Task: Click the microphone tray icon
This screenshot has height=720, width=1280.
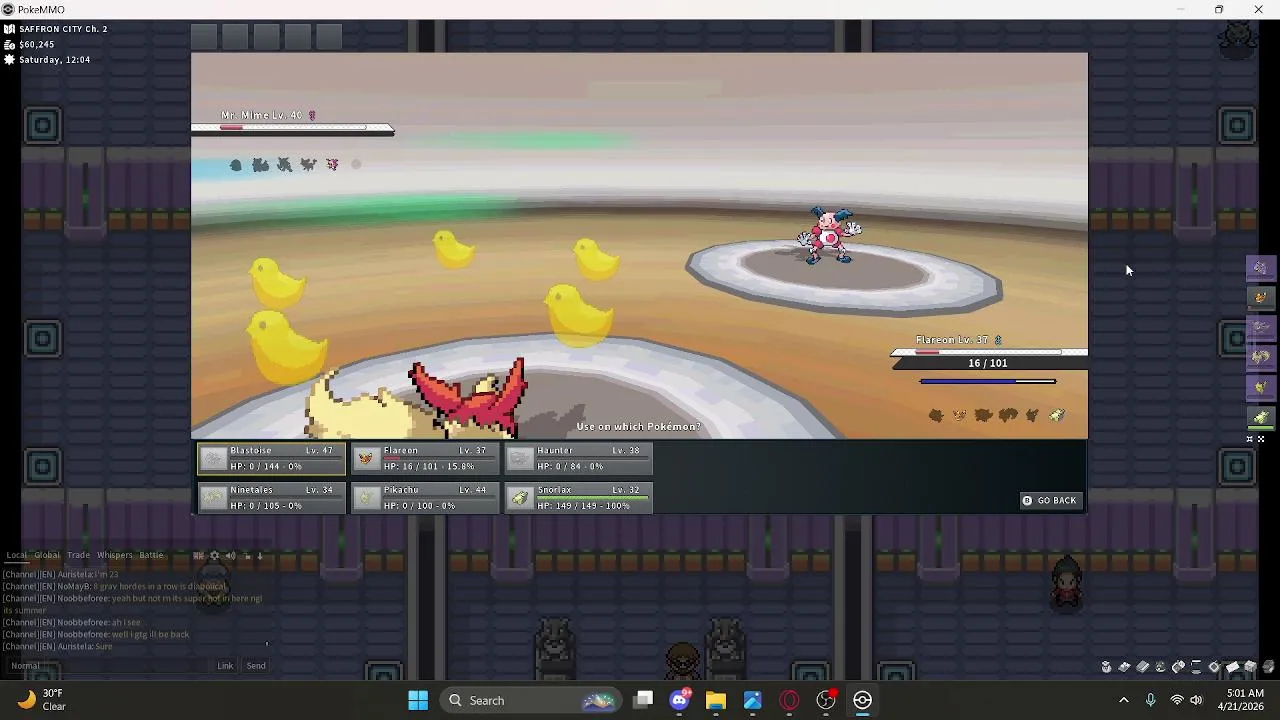Action: [1150, 700]
